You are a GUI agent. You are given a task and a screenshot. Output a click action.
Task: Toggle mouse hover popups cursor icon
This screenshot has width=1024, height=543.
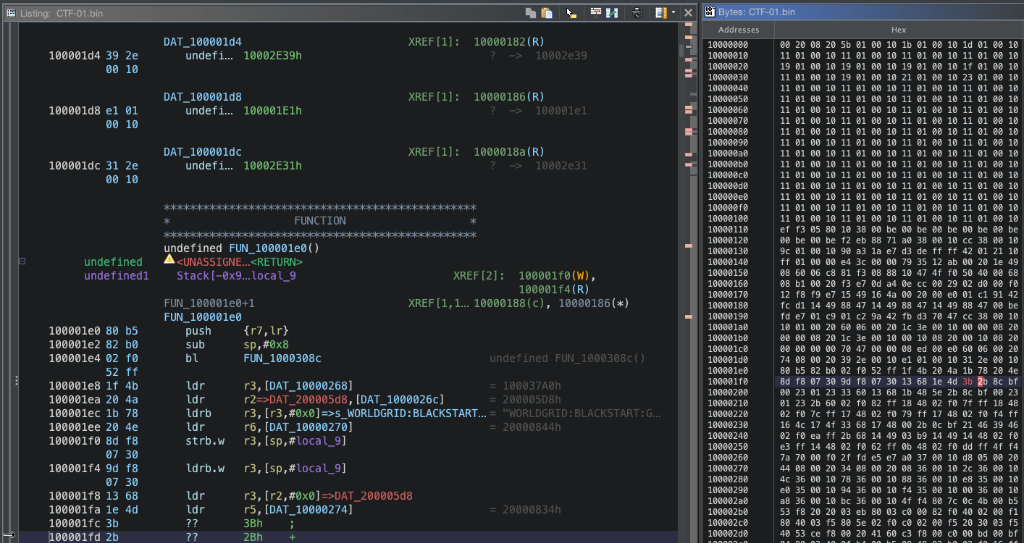tap(571, 12)
